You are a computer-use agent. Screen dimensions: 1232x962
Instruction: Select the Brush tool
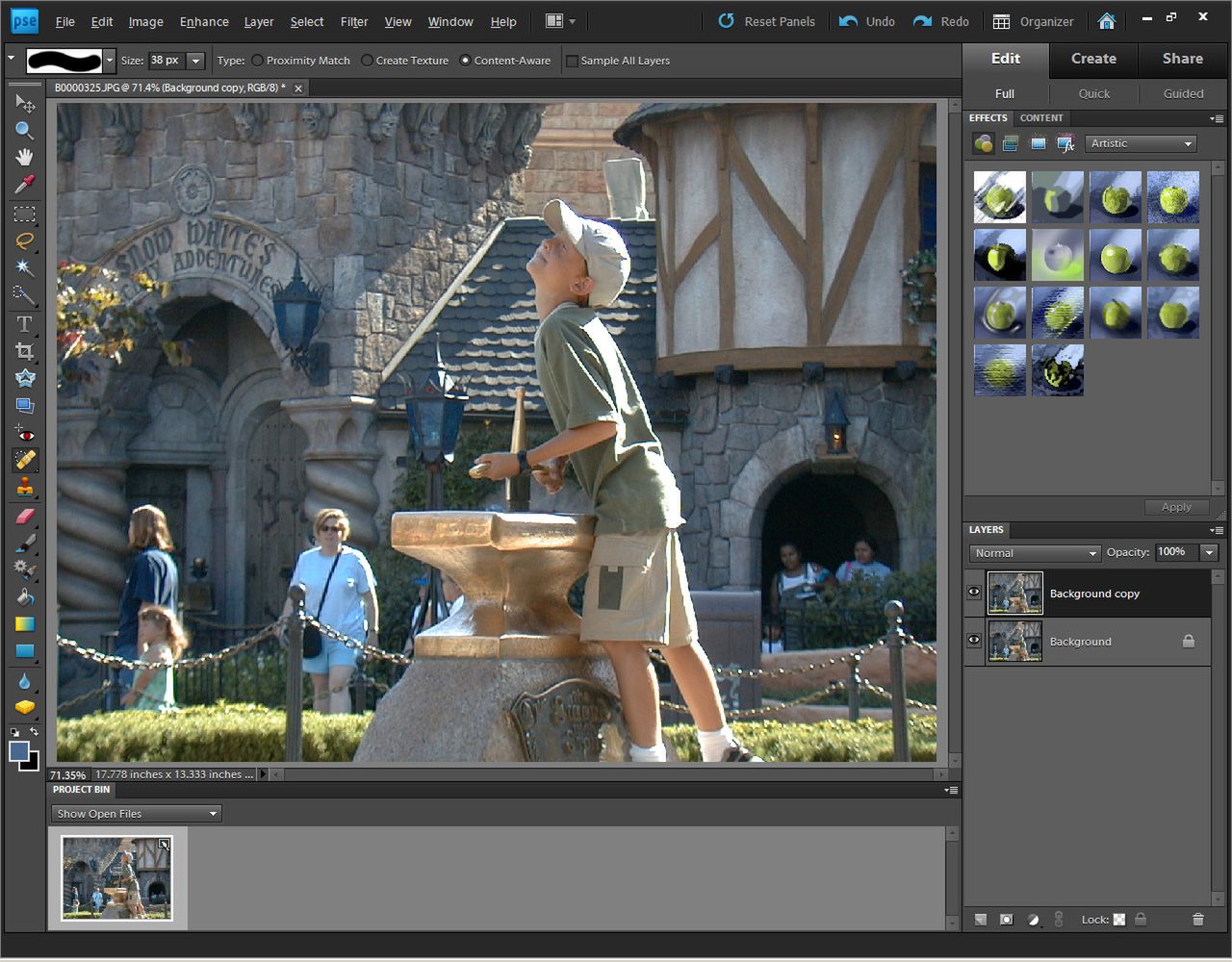point(24,543)
